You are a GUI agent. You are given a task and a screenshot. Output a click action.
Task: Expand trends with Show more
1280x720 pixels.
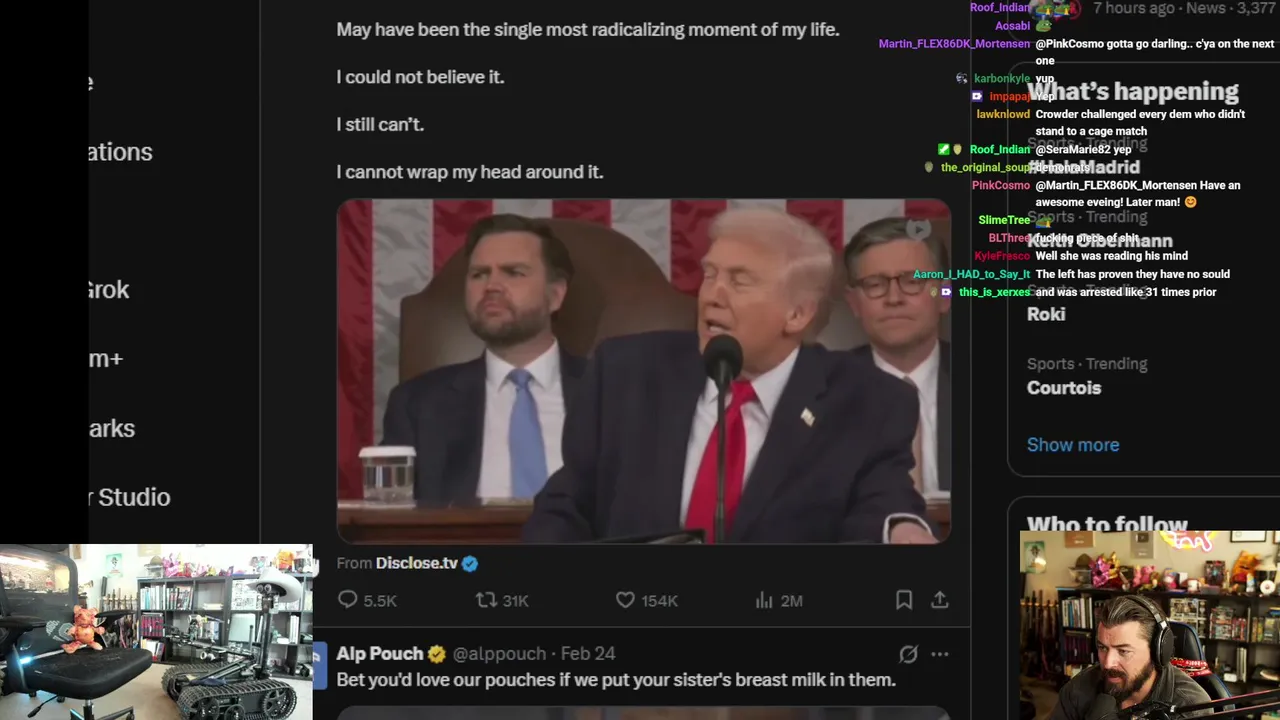coord(1072,445)
